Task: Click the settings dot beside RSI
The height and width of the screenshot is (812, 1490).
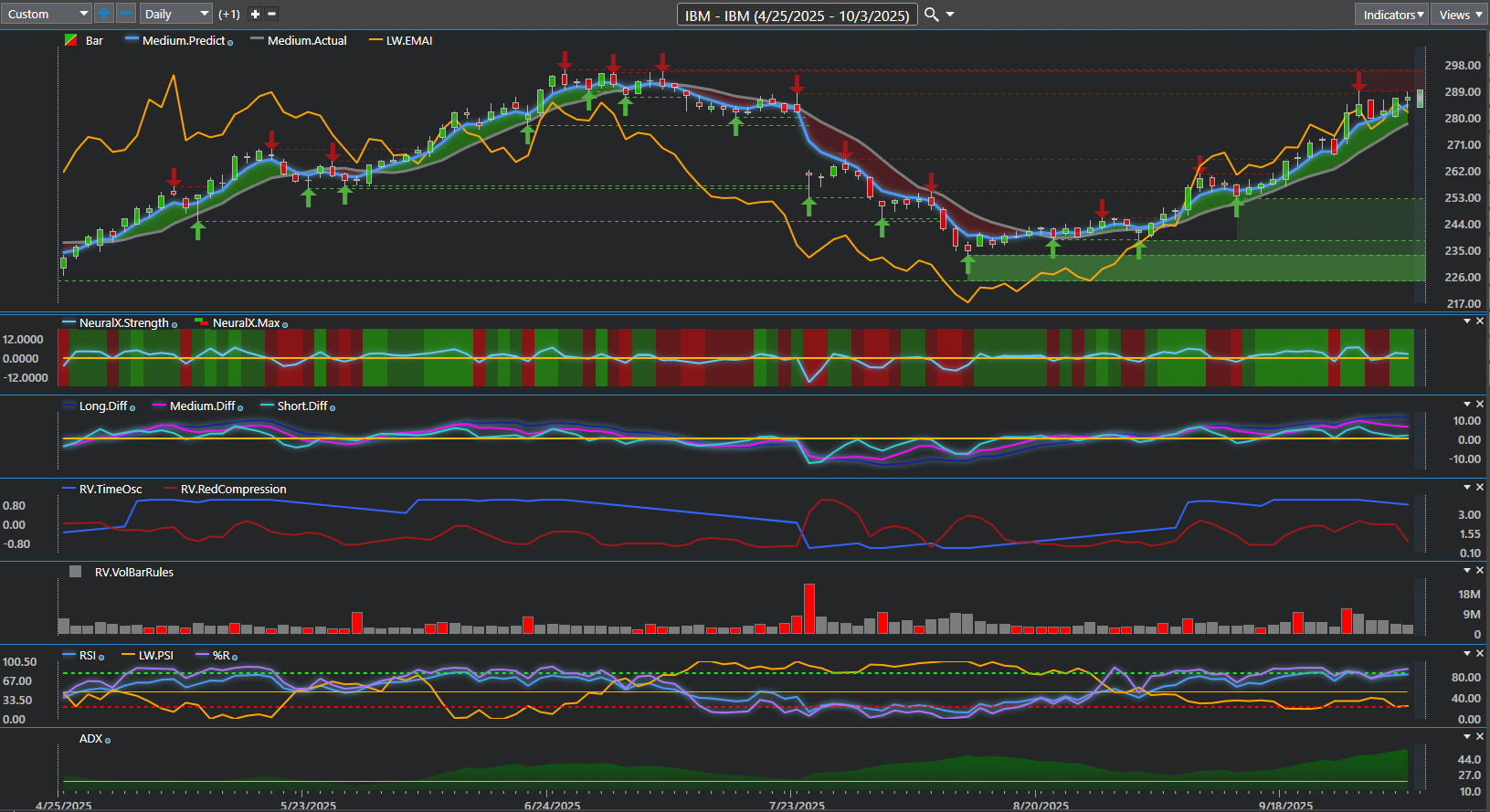Action: 101,657
